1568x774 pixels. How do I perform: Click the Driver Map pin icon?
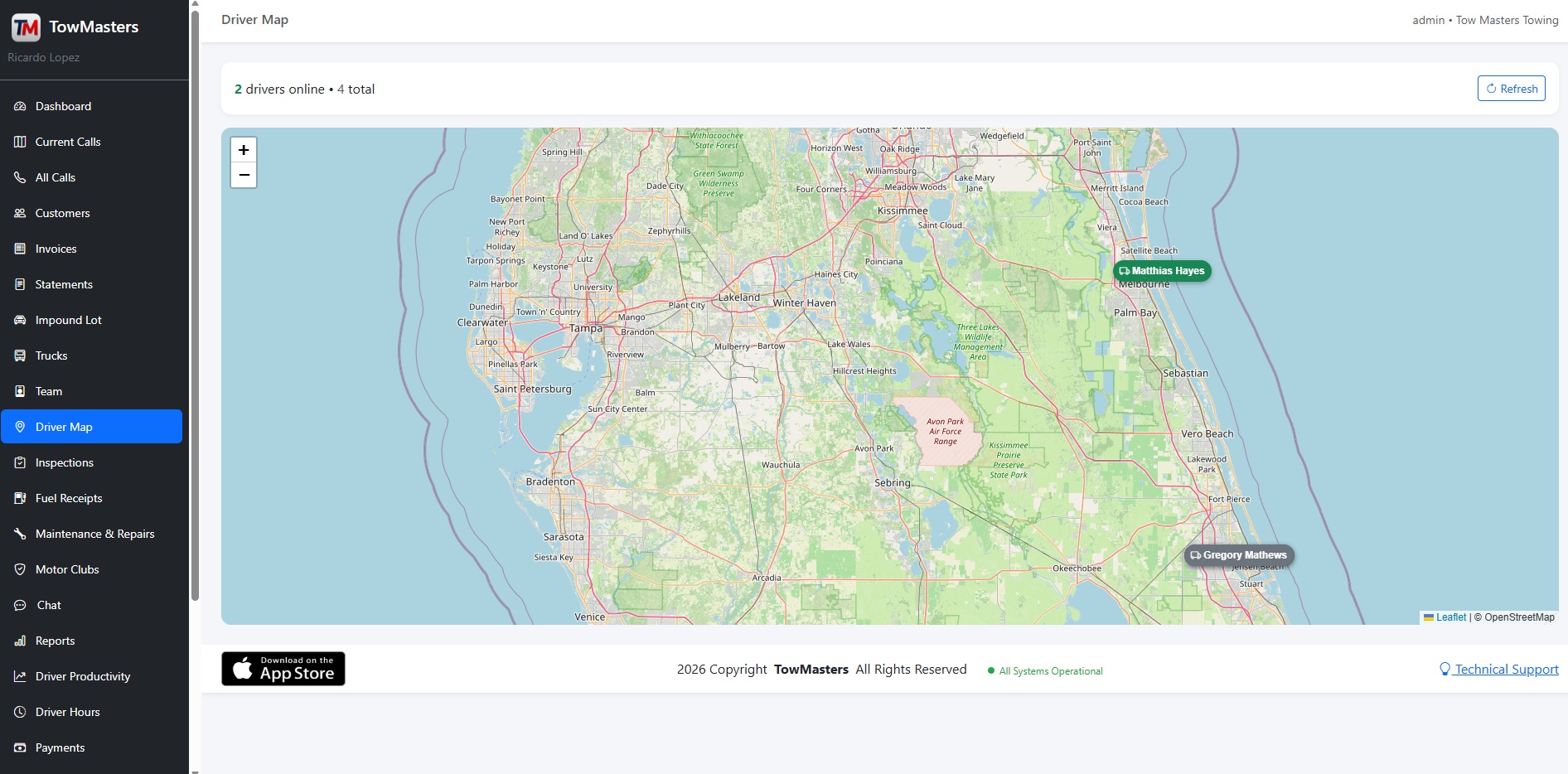(x=20, y=427)
